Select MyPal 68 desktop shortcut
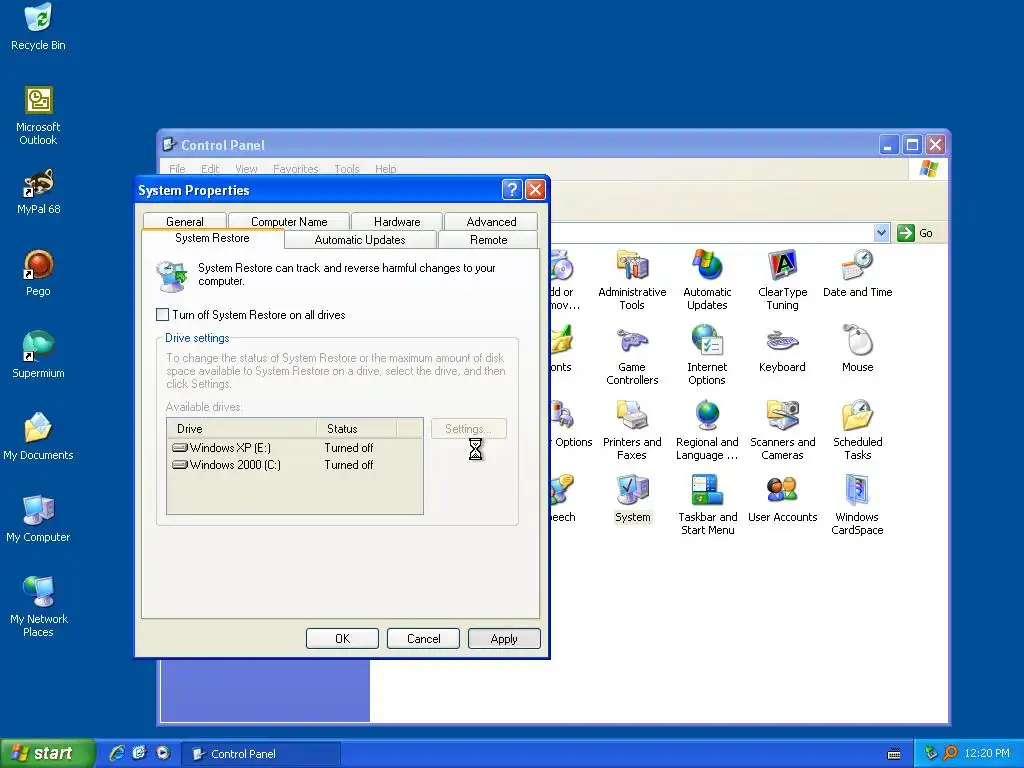The width and height of the screenshot is (1024, 768). tap(39, 191)
